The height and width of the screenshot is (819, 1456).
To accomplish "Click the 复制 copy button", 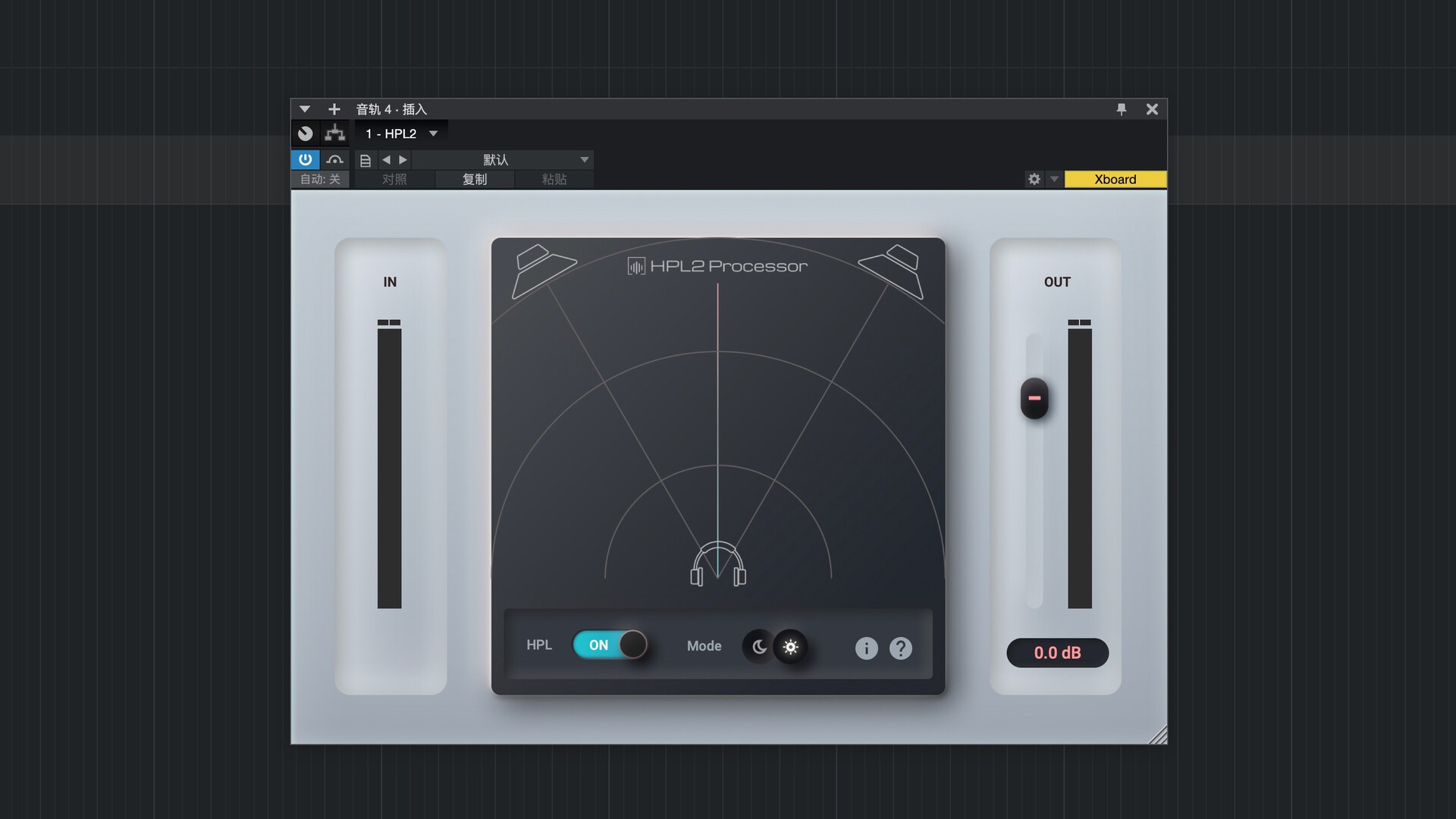I will point(475,179).
